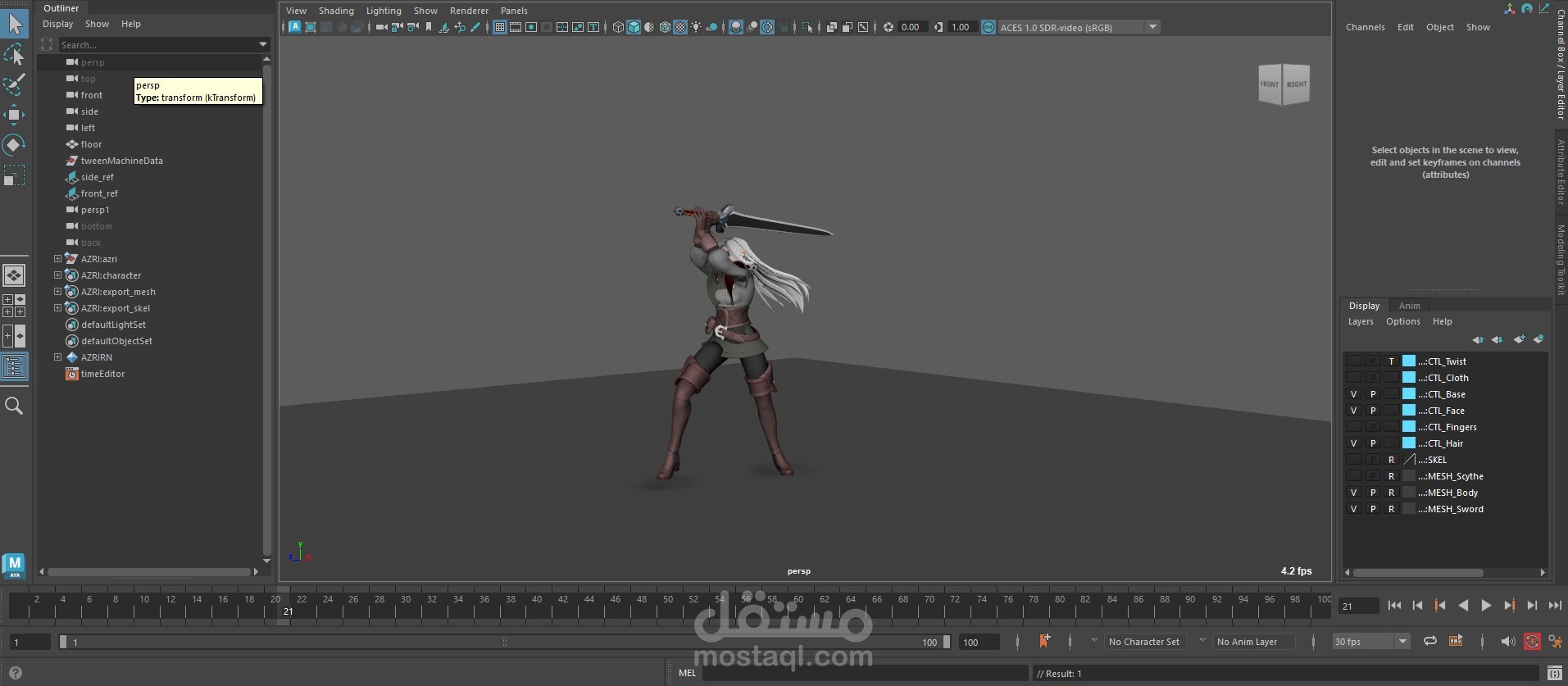Viewport: 1568px width, 686px height.
Task: Click the bookmarks icon in panel toolbar
Action: coord(428,27)
